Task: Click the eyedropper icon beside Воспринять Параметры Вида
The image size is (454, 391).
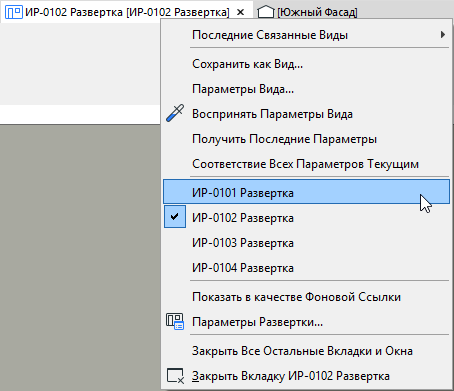Action: tap(175, 114)
